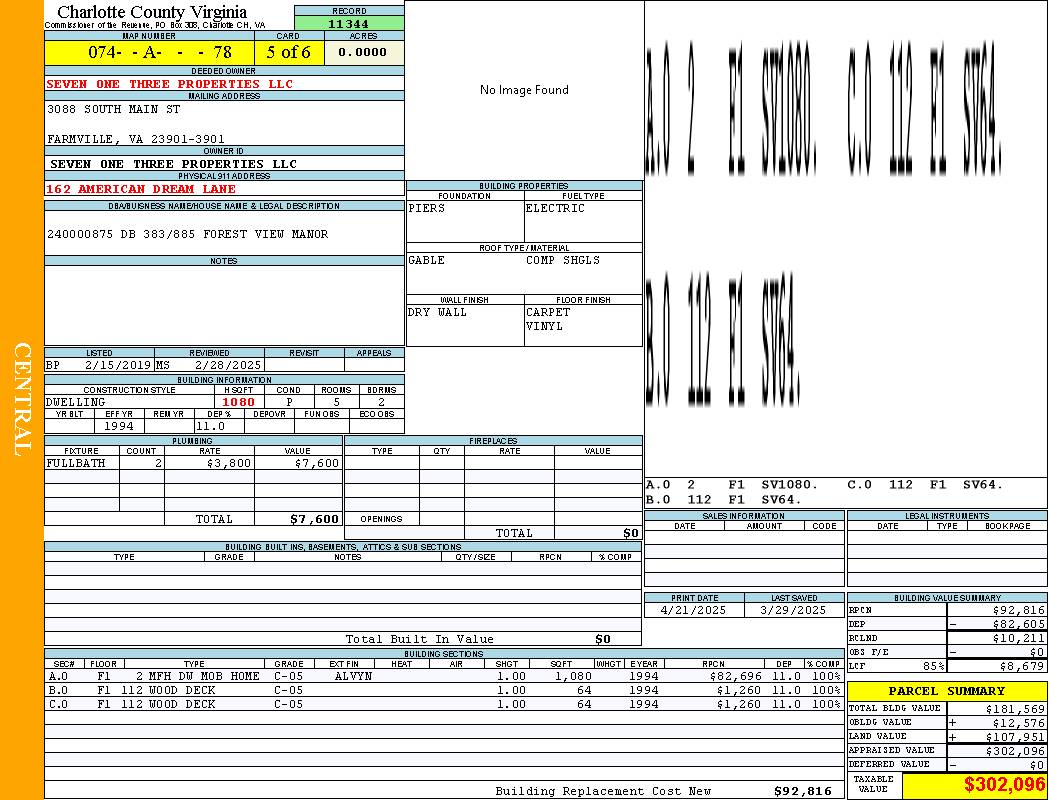The width and height of the screenshot is (1050, 800).
Task: Click plumbing total $7,600 in bold
Action: (x=315, y=519)
